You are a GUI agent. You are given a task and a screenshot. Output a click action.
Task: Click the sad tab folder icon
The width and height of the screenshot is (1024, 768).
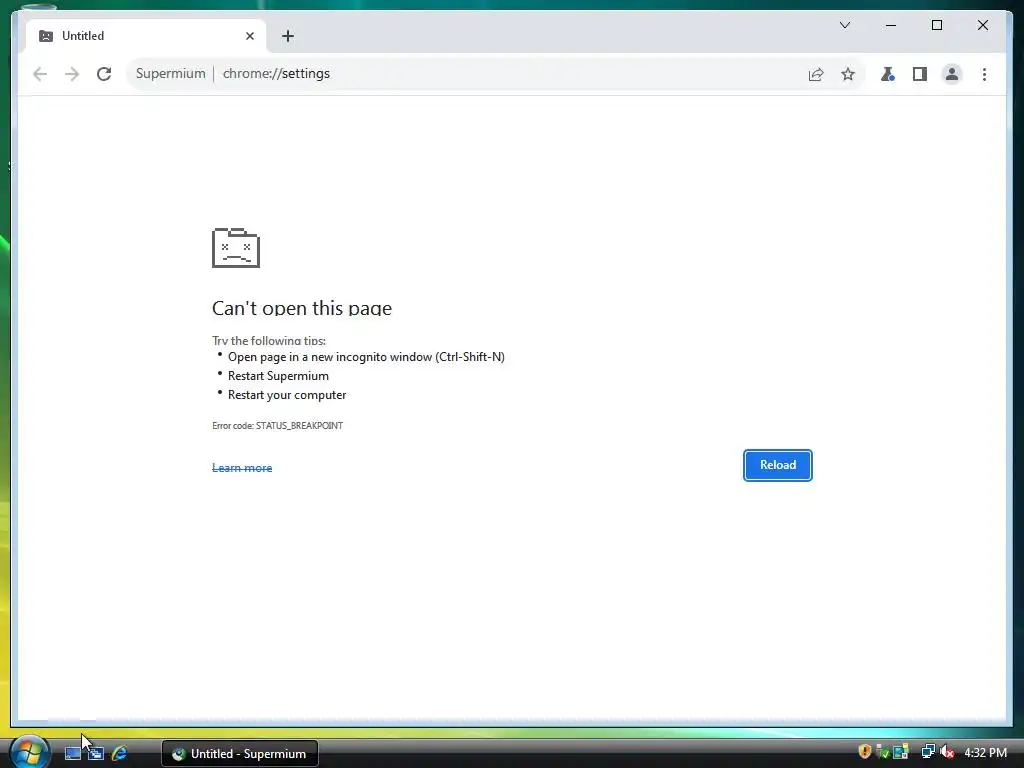pyautogui.click(x=236, y=248)
